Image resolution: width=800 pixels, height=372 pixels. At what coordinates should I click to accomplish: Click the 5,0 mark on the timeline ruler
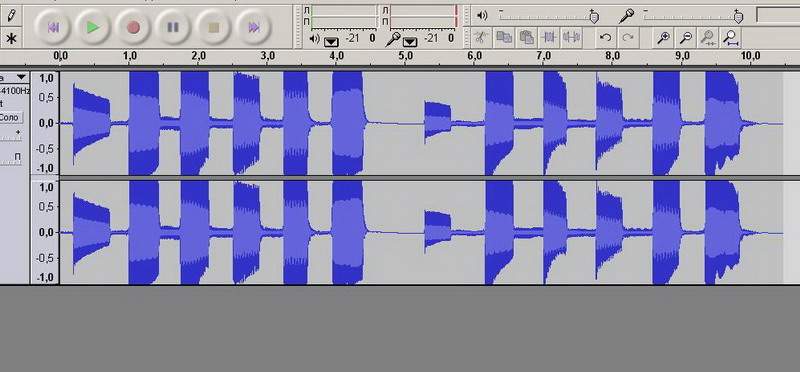tap(405, 56)
